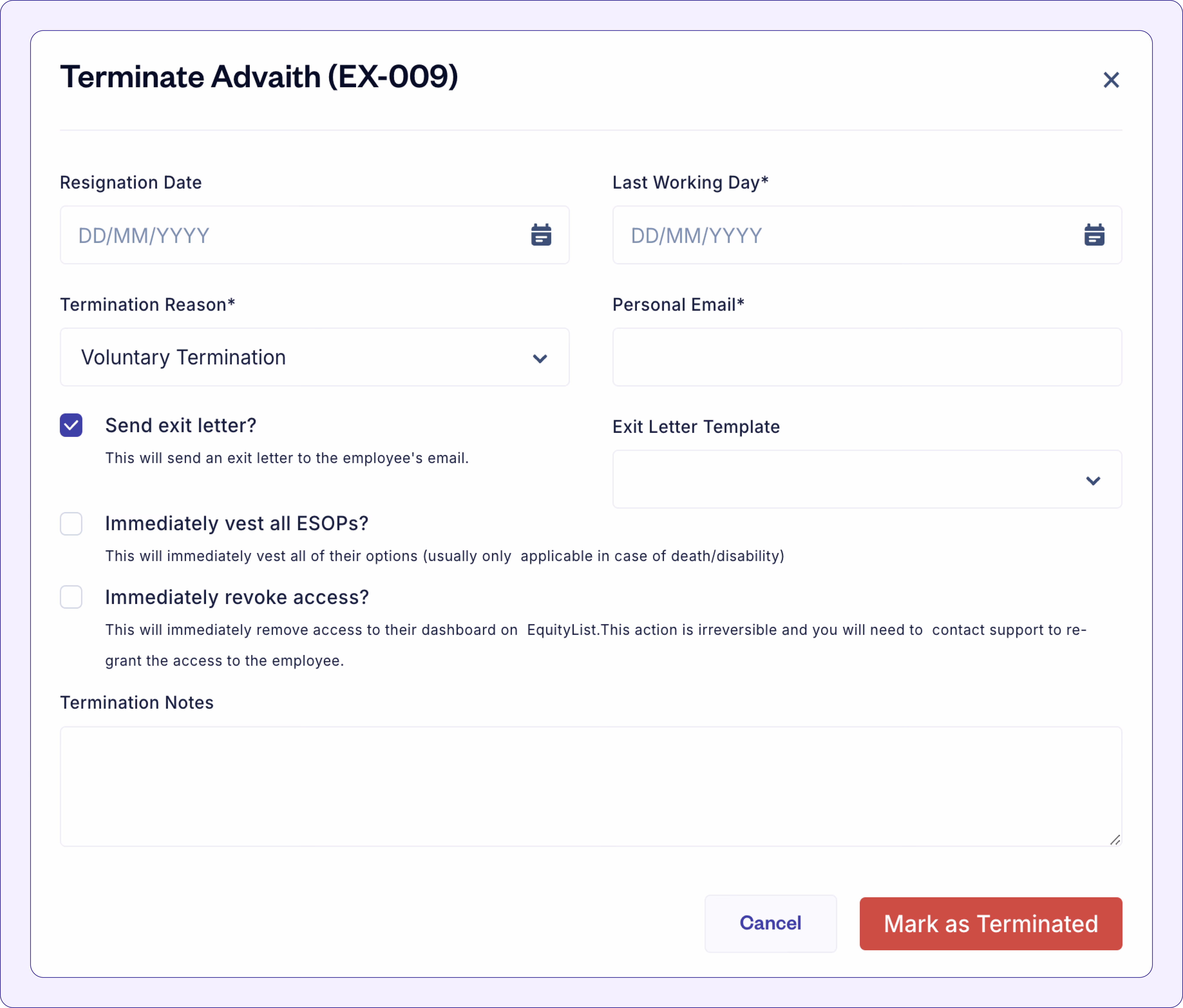The image size is (1183, 1008).
Task: Click inside the Termination Notes text area
Action: tap(591, 786)
